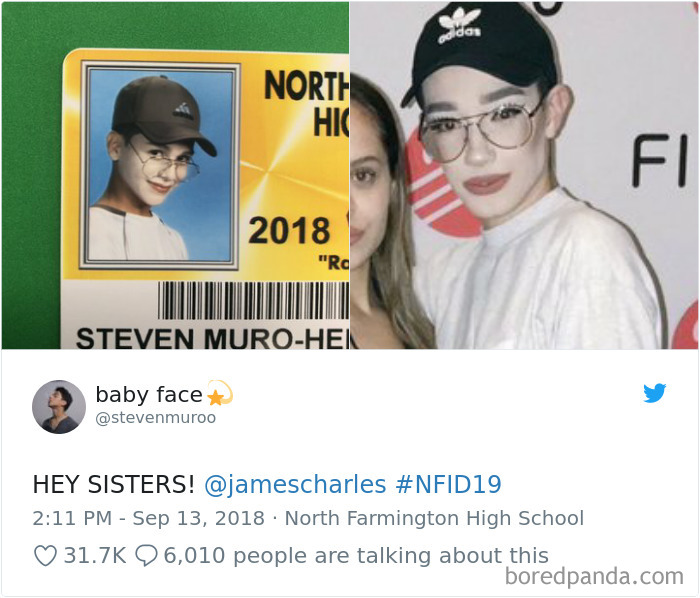Viewport: 700px width, 598px height.
Task: Click the barcode on the ID card
Action: (x=254, y=300)
